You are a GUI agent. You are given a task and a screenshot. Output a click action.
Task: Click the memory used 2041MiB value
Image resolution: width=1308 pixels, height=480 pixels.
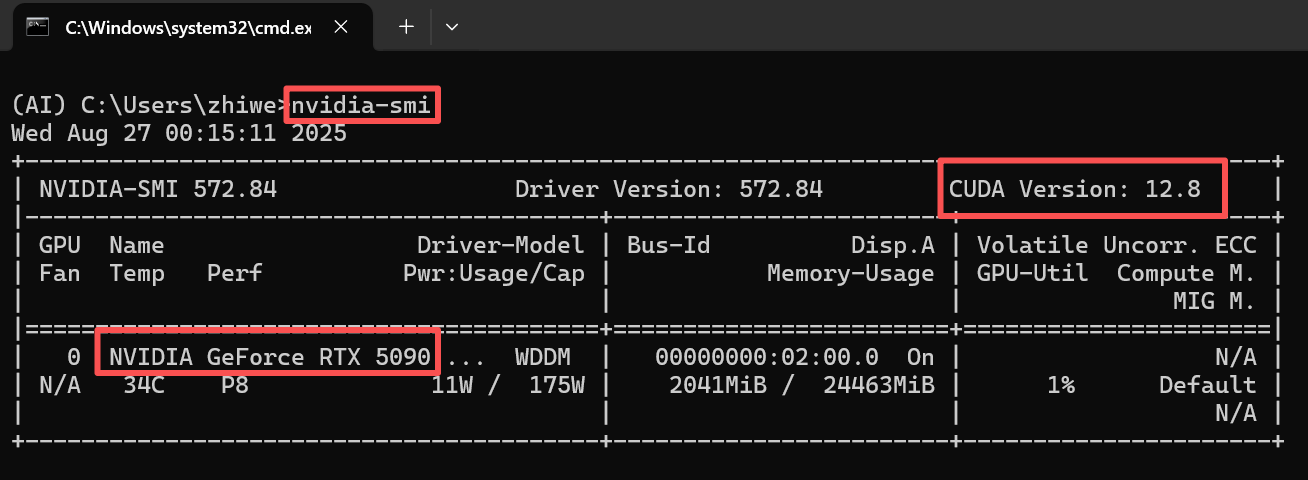(x=718, y=385)
